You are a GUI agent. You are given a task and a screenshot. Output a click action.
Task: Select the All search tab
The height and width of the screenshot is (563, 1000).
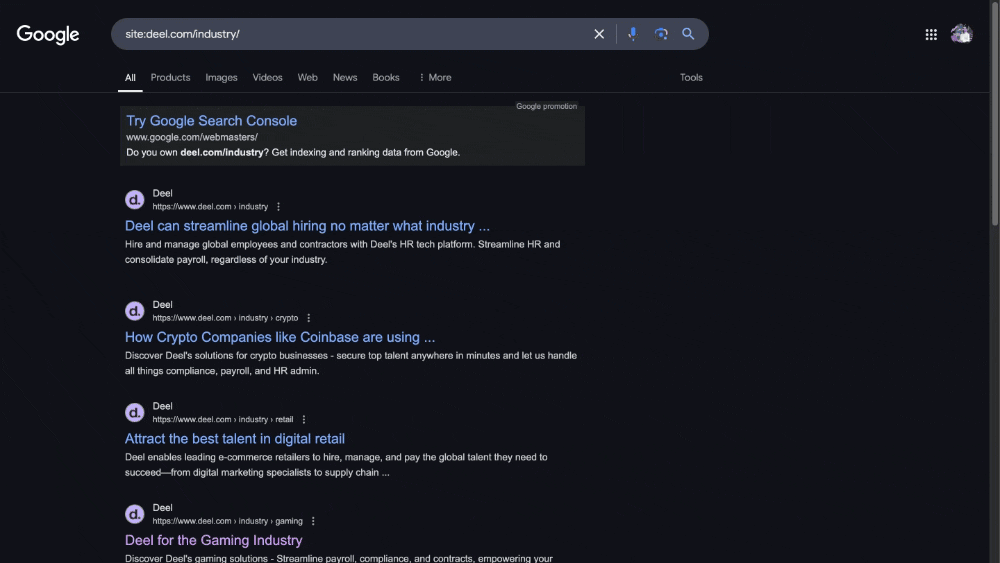130,78
